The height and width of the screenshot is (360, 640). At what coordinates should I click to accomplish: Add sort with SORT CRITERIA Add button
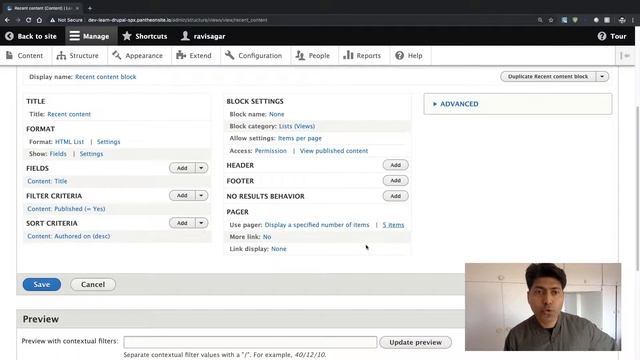tap(182, 223)
